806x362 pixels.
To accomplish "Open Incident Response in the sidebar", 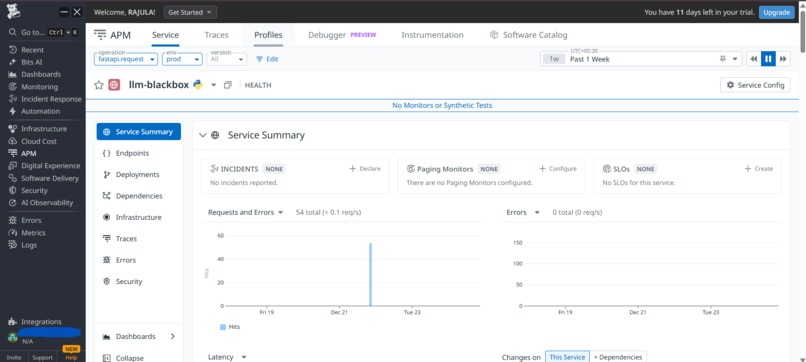I will [51, 99].
